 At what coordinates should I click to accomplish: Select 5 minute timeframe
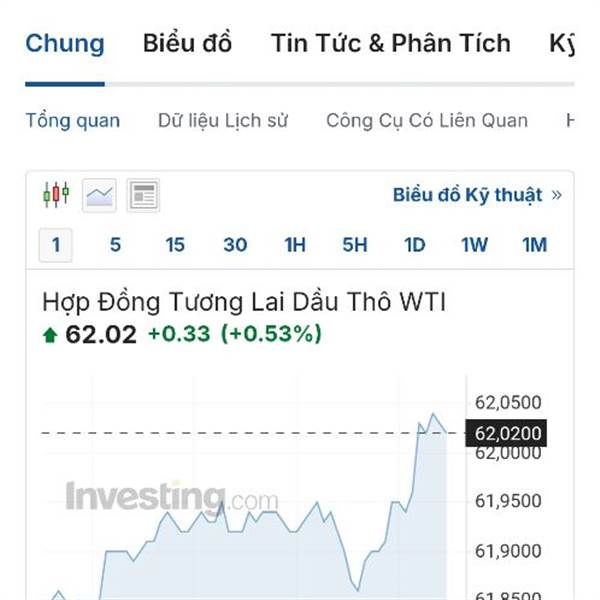[116, 245]
